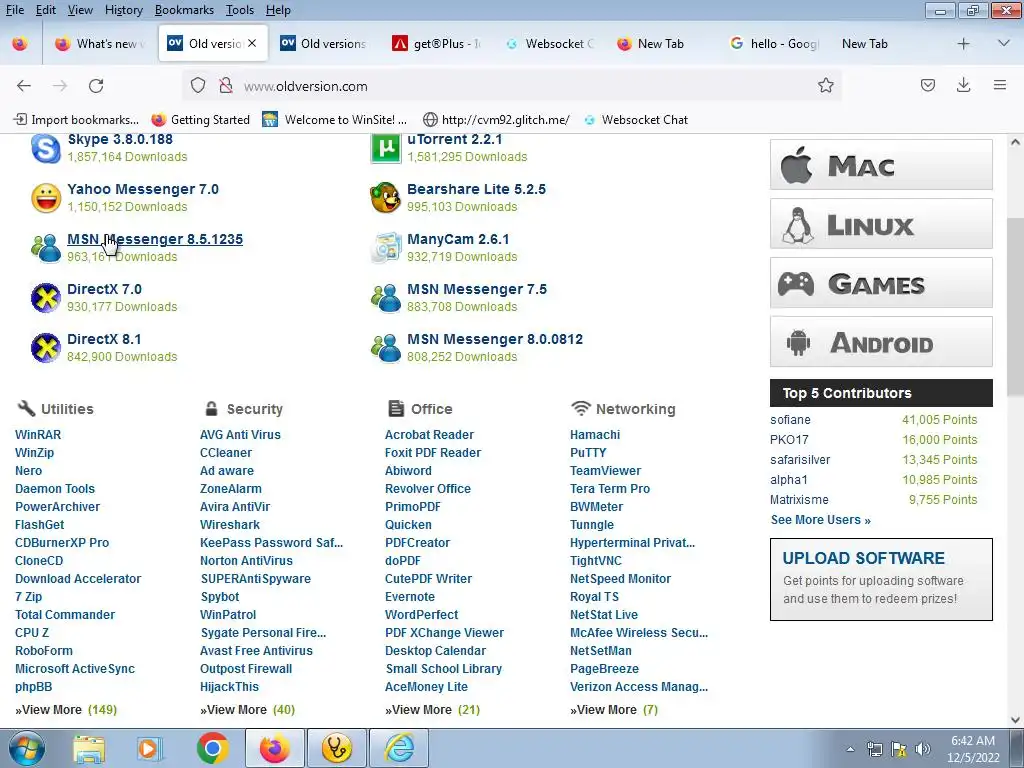Viewport: 1024px width, 768px height.
Task: Click the green uTorrent 2.2.1 icon
Action: (x=385, y=148)
